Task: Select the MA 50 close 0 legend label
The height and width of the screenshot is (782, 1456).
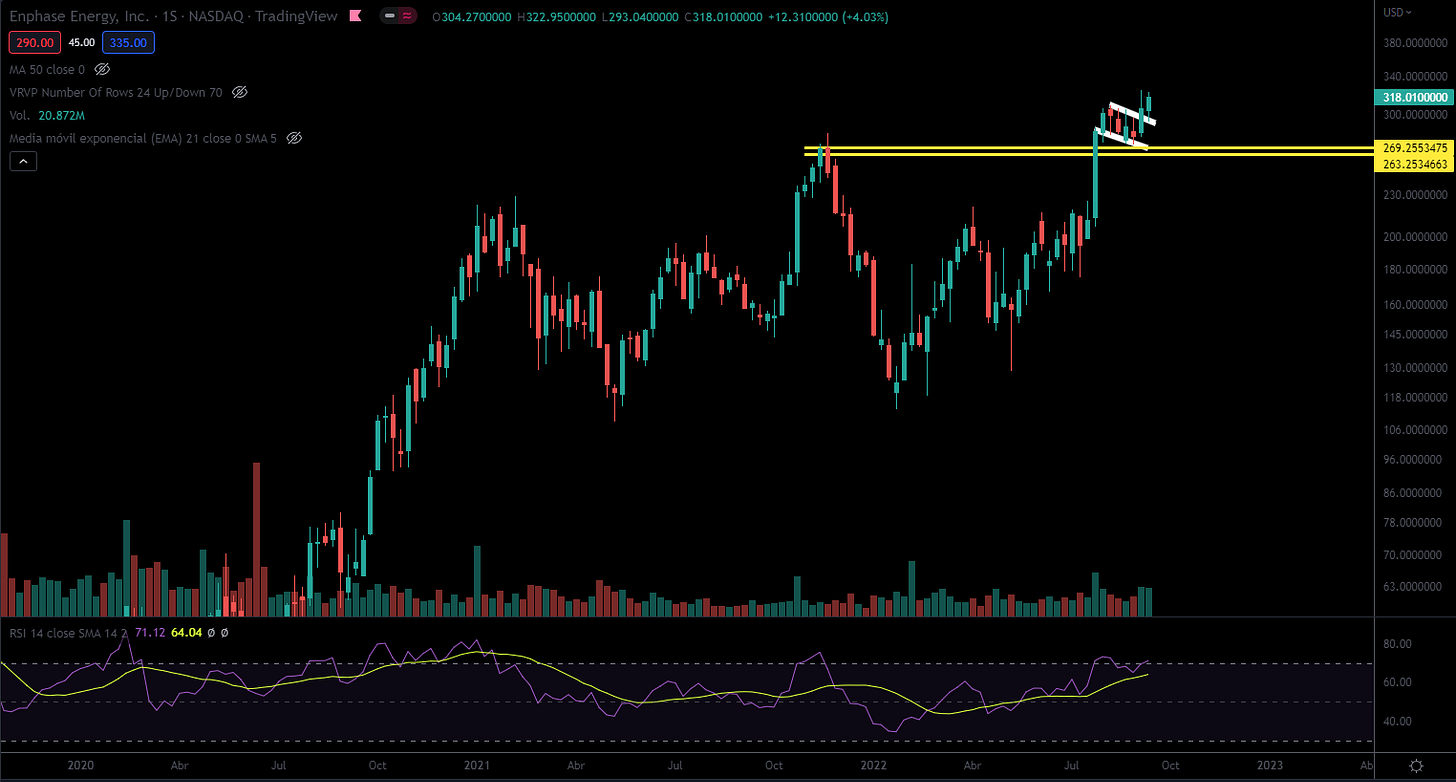Action: pos(48,70)
